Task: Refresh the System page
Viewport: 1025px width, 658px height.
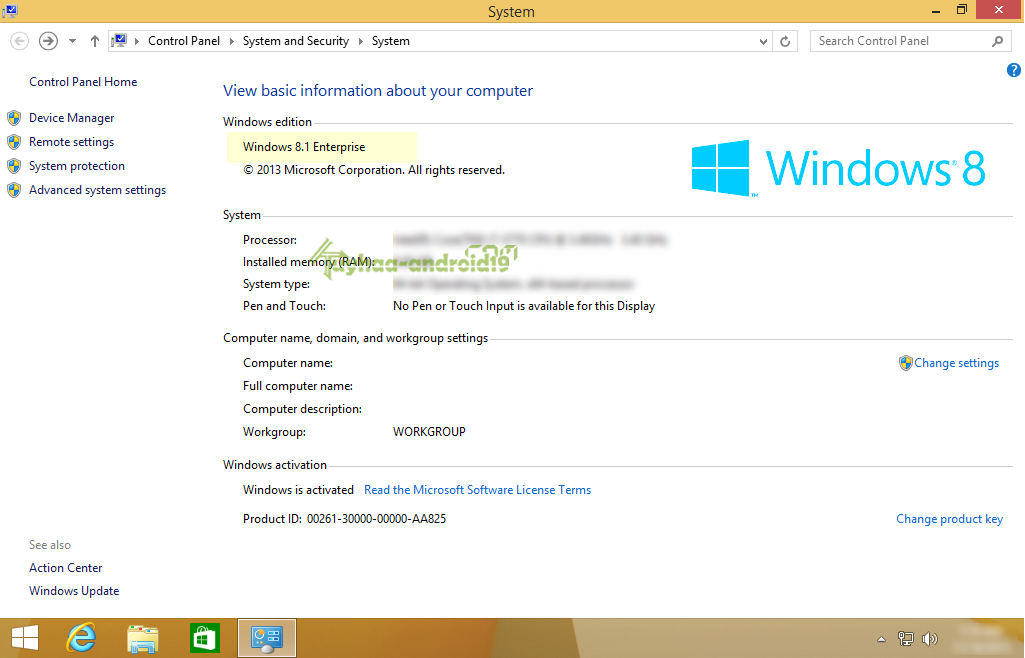Action: point(785,41)
